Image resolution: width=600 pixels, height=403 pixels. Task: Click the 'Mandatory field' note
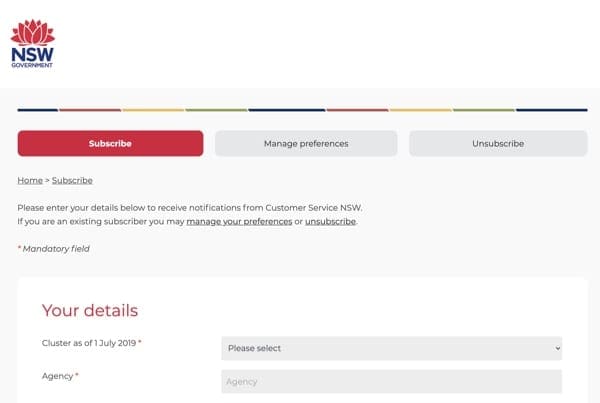54,249
